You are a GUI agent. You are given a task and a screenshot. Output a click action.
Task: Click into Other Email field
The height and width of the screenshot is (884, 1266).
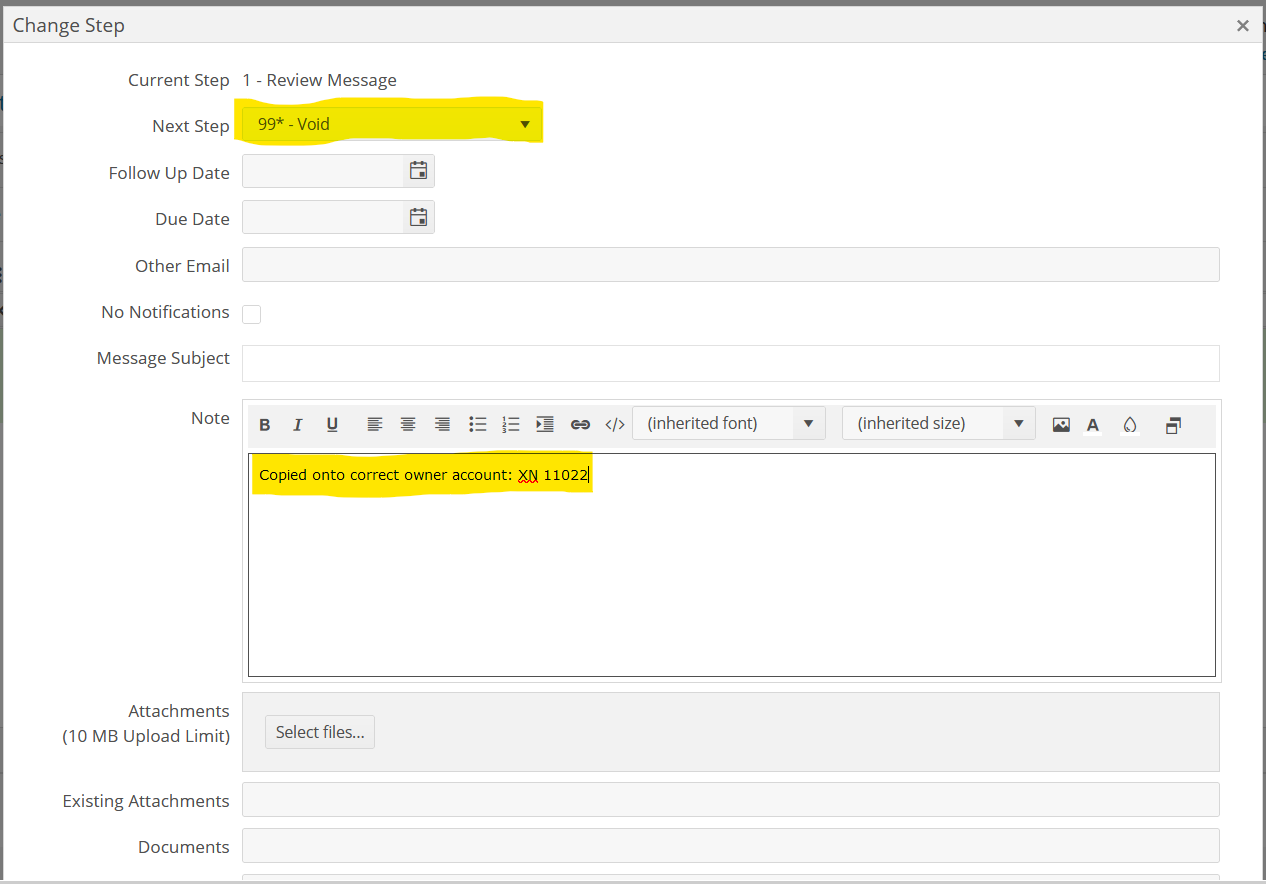731,265
